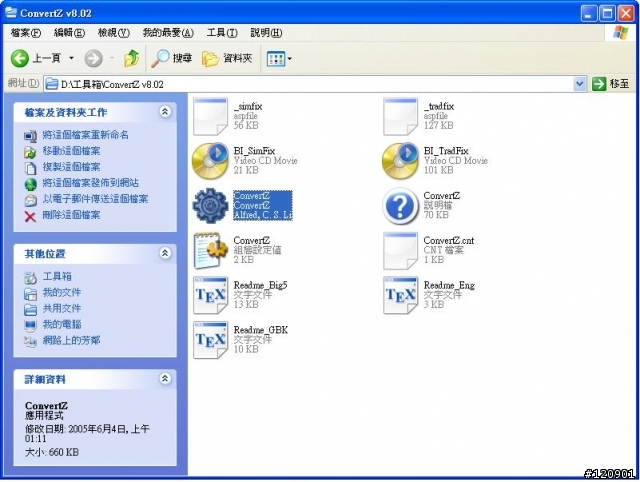Click E-mail this file link
This screenshot has width=640, height=482.
pyautogui.click(x=95, y=199)
